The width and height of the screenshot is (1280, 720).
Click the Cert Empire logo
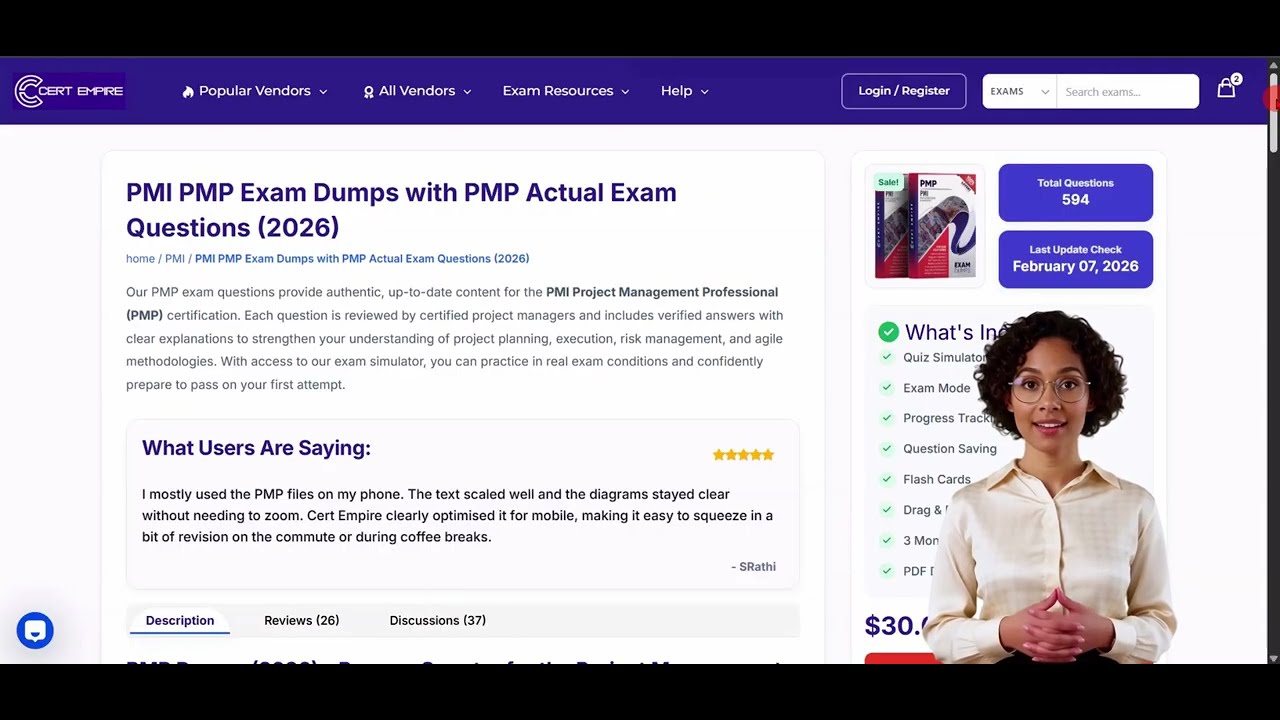69,91
